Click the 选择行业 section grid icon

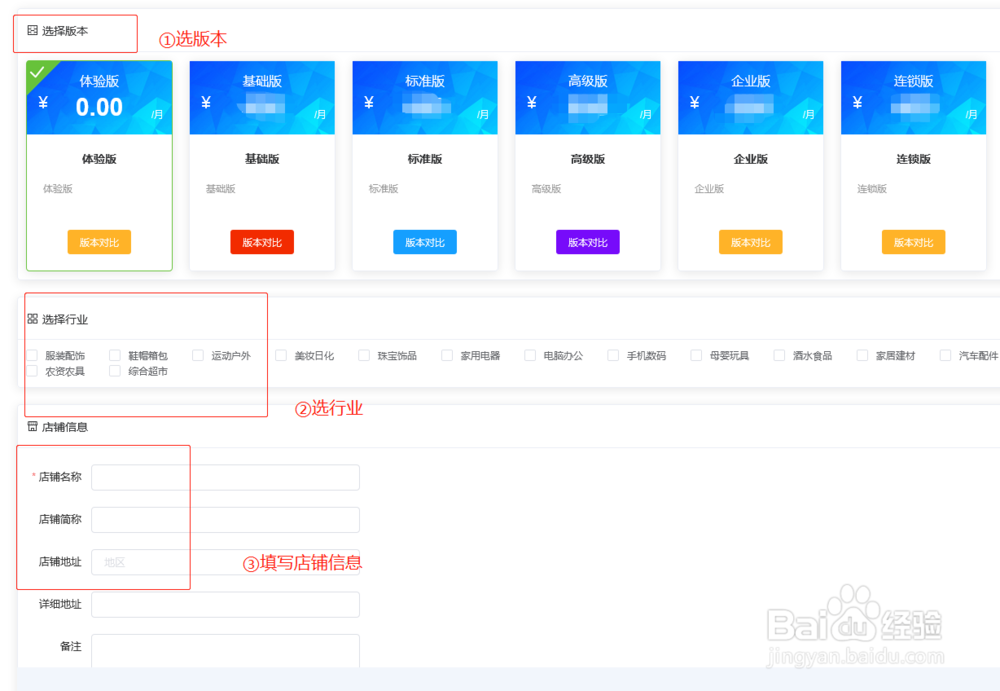33,318
